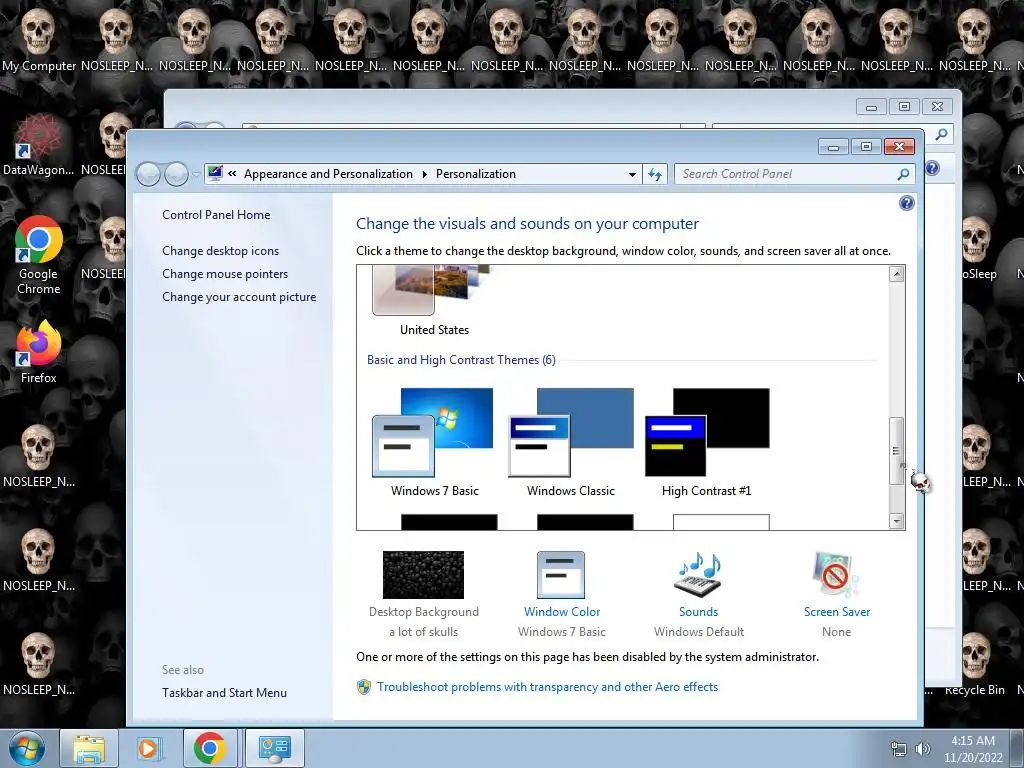The width and height of the screenshot is (1024, 768).
Task: Open the Screen Saver icon
Action: pyautogui.click(x=836, y=575)
